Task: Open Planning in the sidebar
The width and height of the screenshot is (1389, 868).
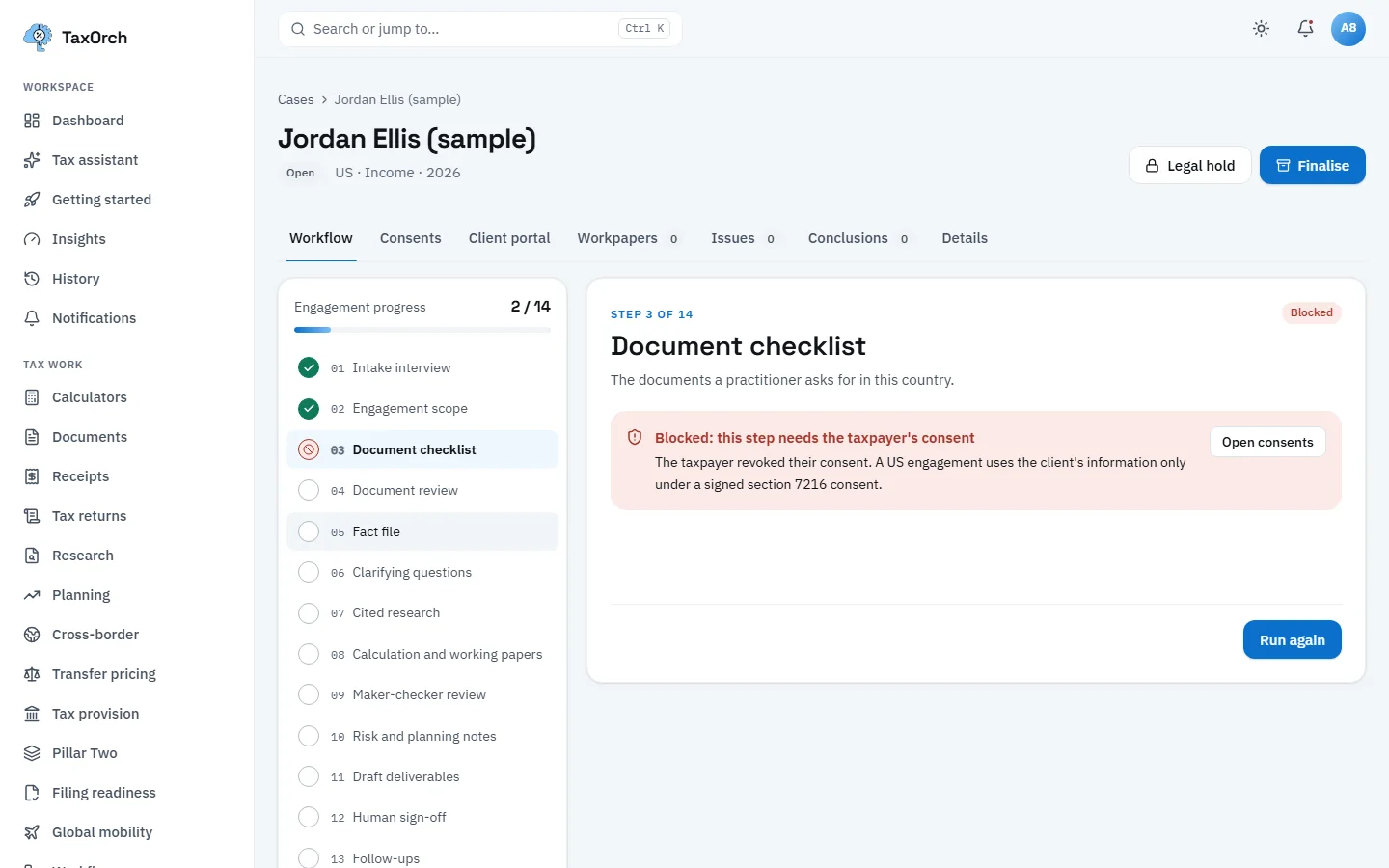Action: click(x=126, y=595)
